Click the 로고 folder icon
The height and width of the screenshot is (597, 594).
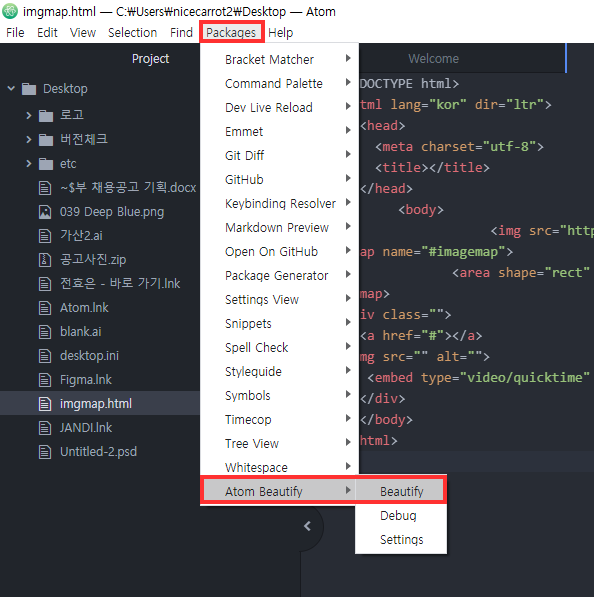pyautogui.click(x=46, y=115)
